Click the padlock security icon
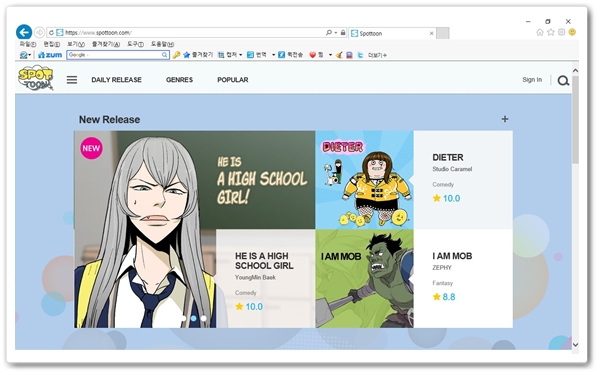600x375 pixels. [343, 33]
